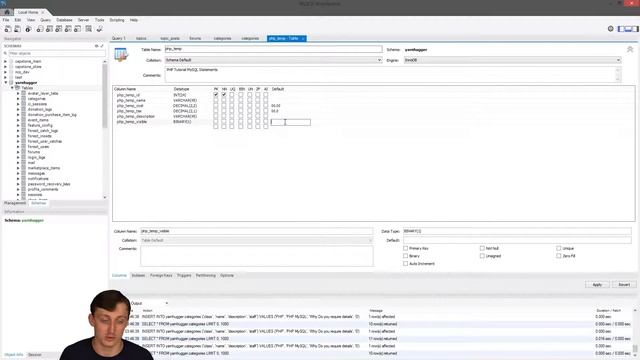
Task: Click the reconnect to DBMS toolbar icon
Action: click(100, 29)
